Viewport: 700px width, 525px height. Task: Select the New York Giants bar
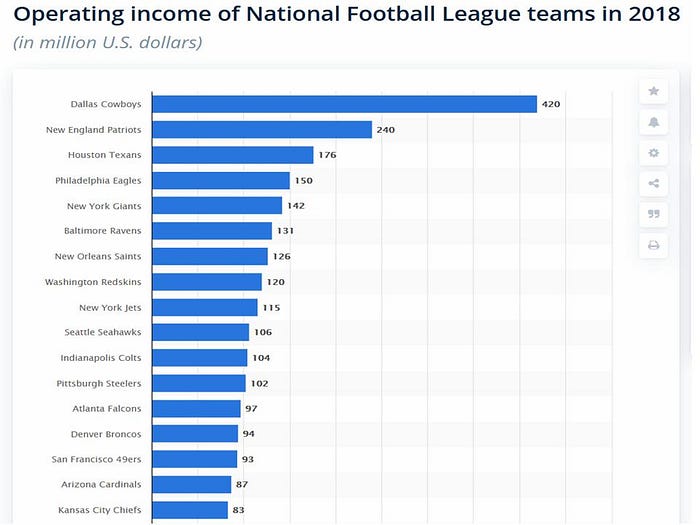point(217,205)
